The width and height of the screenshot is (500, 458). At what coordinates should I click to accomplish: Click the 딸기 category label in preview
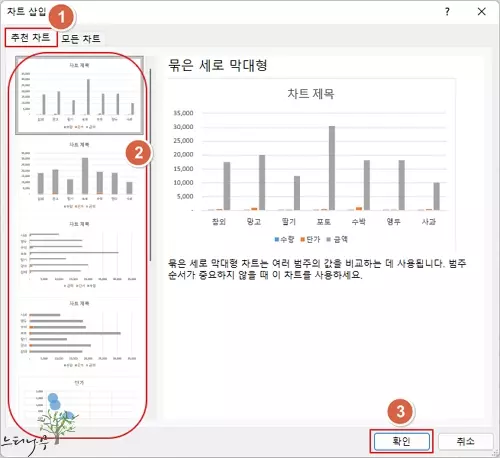(288, 222)
